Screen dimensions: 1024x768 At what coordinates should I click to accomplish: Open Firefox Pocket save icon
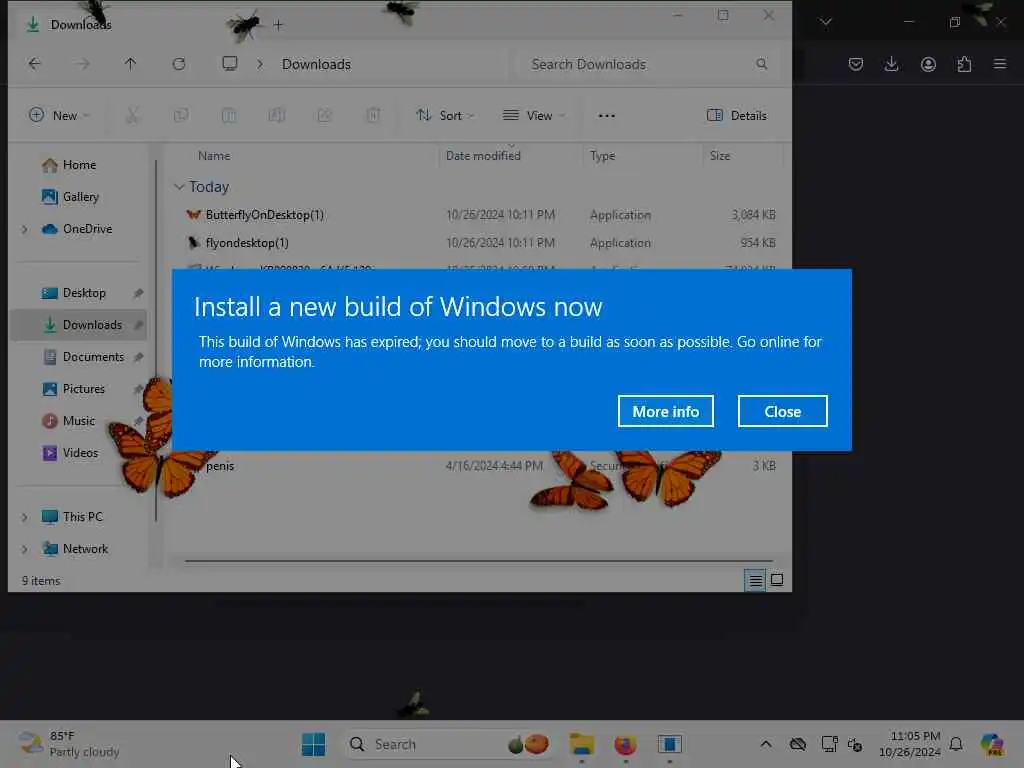tap(856, 64)
